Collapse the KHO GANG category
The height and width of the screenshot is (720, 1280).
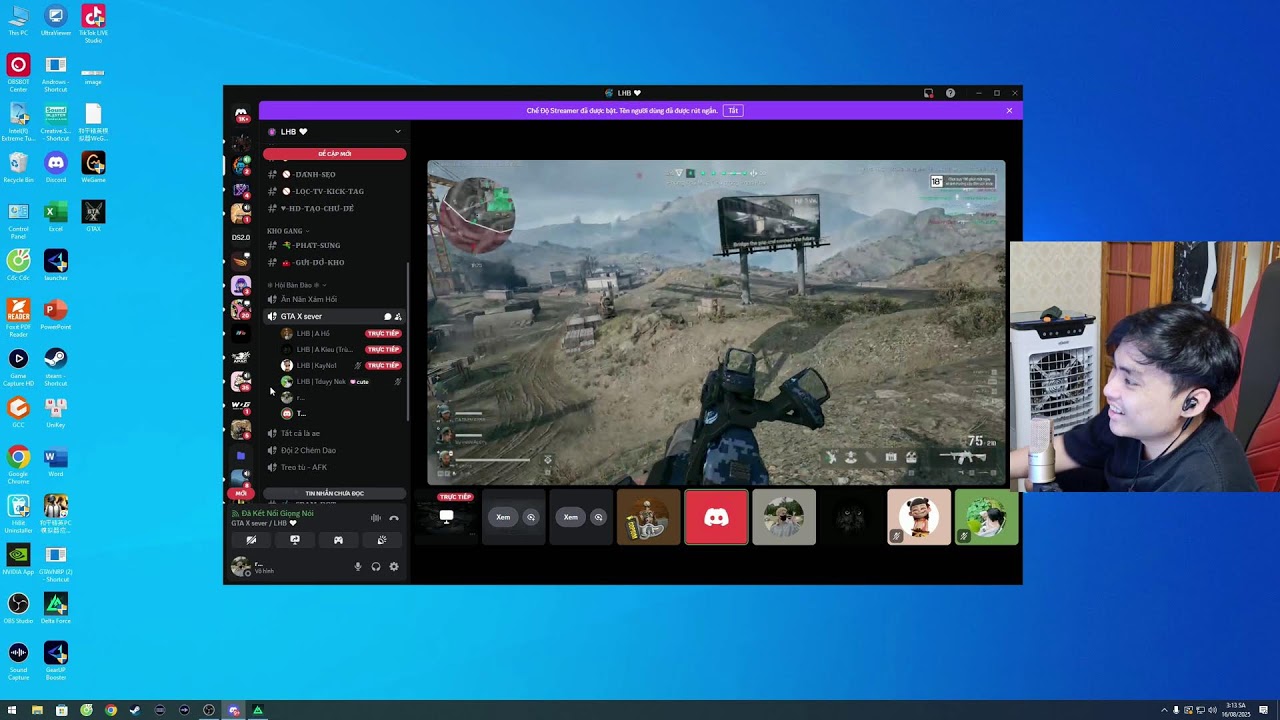(286, 231)
